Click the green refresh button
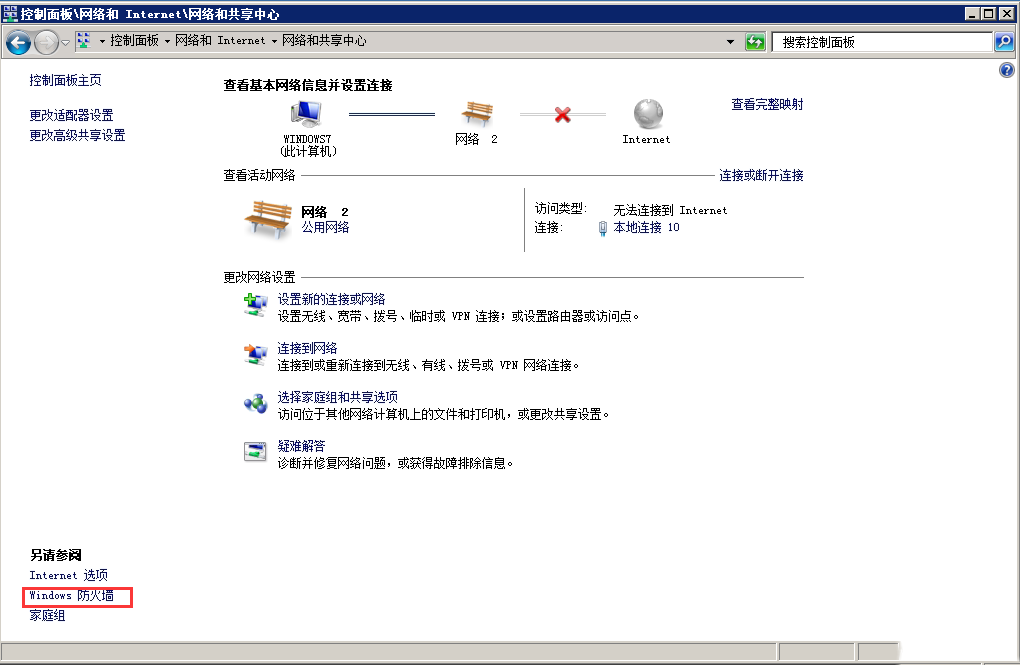 pyautogui.click(x=755, y=42)
